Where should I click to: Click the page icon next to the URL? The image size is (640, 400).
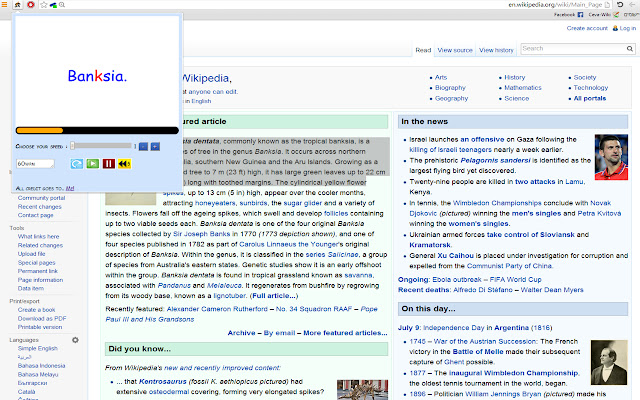pyautogui.click(x=607, y=4)
